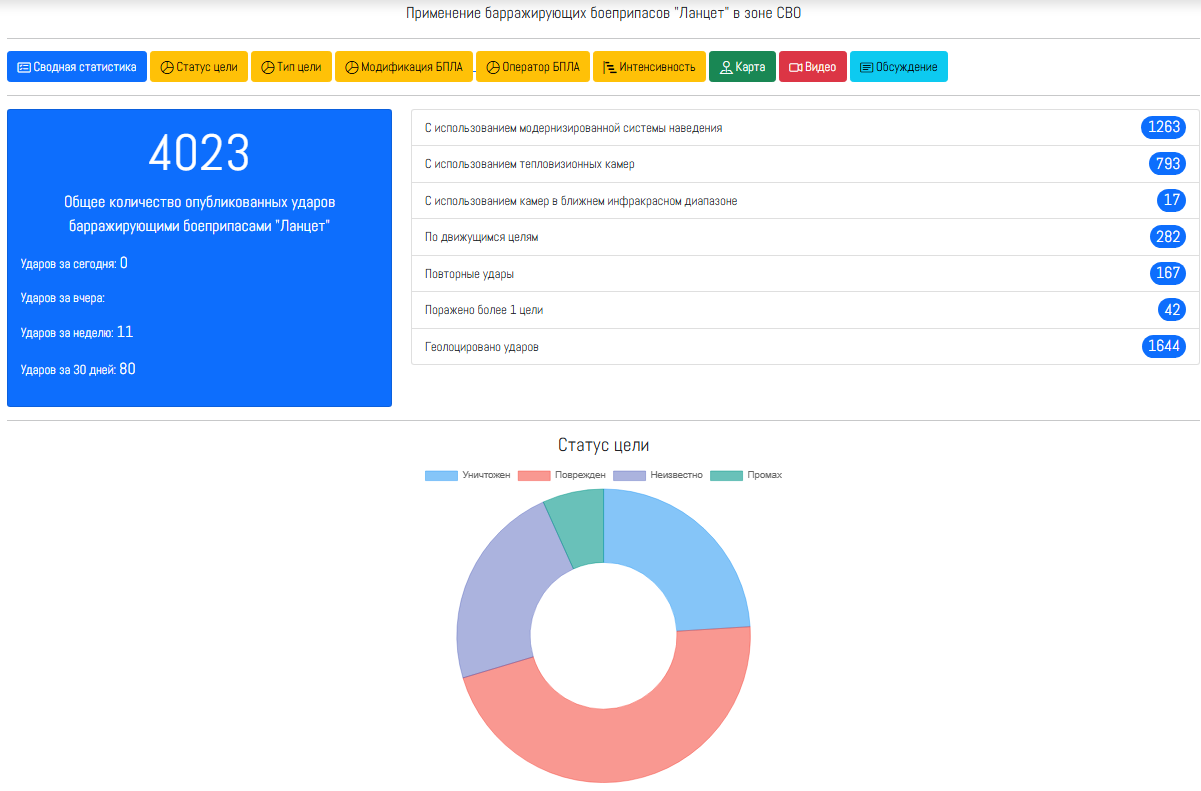The height and width of the screenshot is (791, 1201).
Task: Click the pie chart icon beside Тип цели
Action: [267, 67]
